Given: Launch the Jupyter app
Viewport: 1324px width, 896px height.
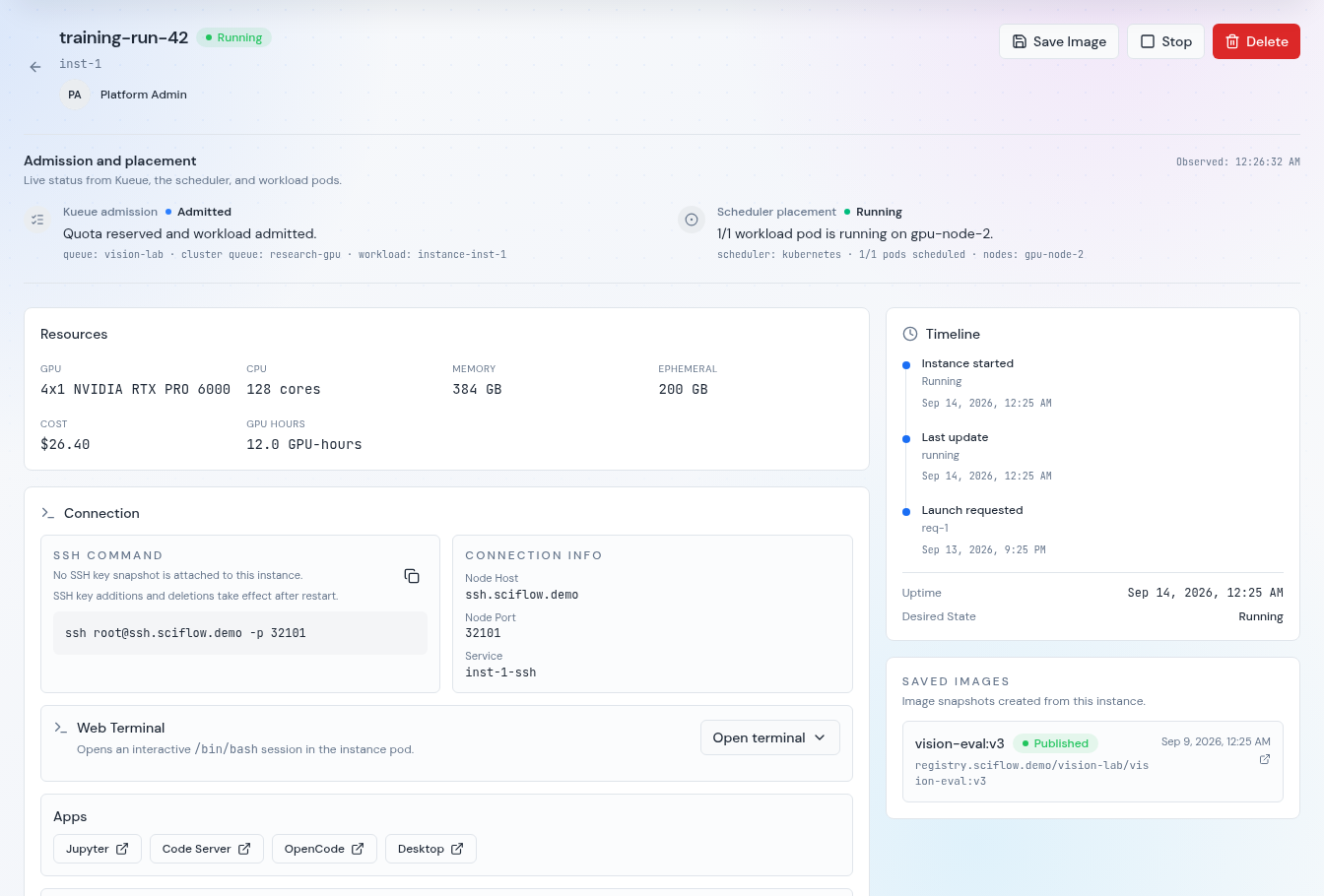Looking at the screenshot, I should point(98,849).
